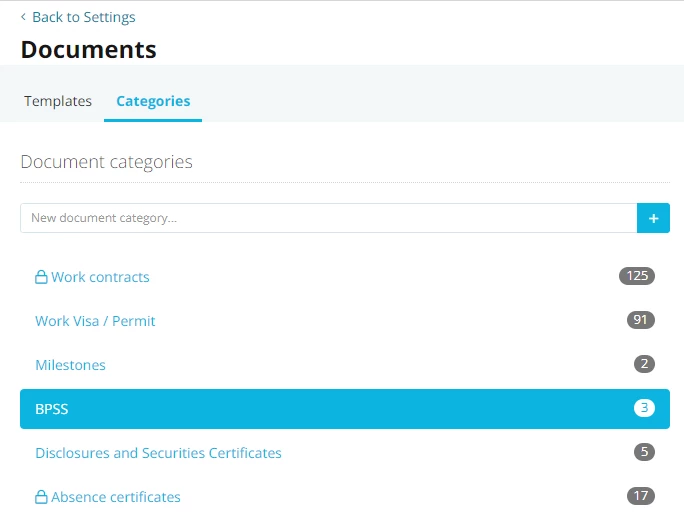Select the Categories tab
Screen dimensions: 684x518
[153, 101]
